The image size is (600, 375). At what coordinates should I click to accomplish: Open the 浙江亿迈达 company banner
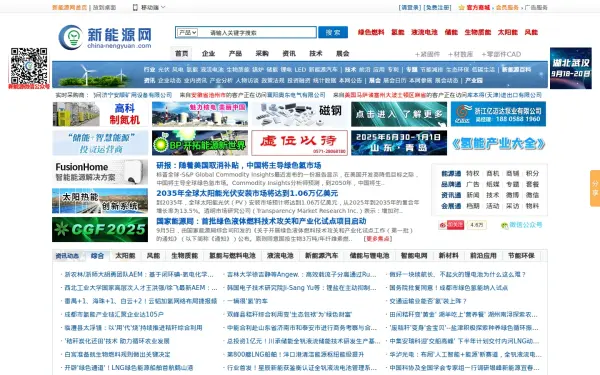(x=498, y=114)
